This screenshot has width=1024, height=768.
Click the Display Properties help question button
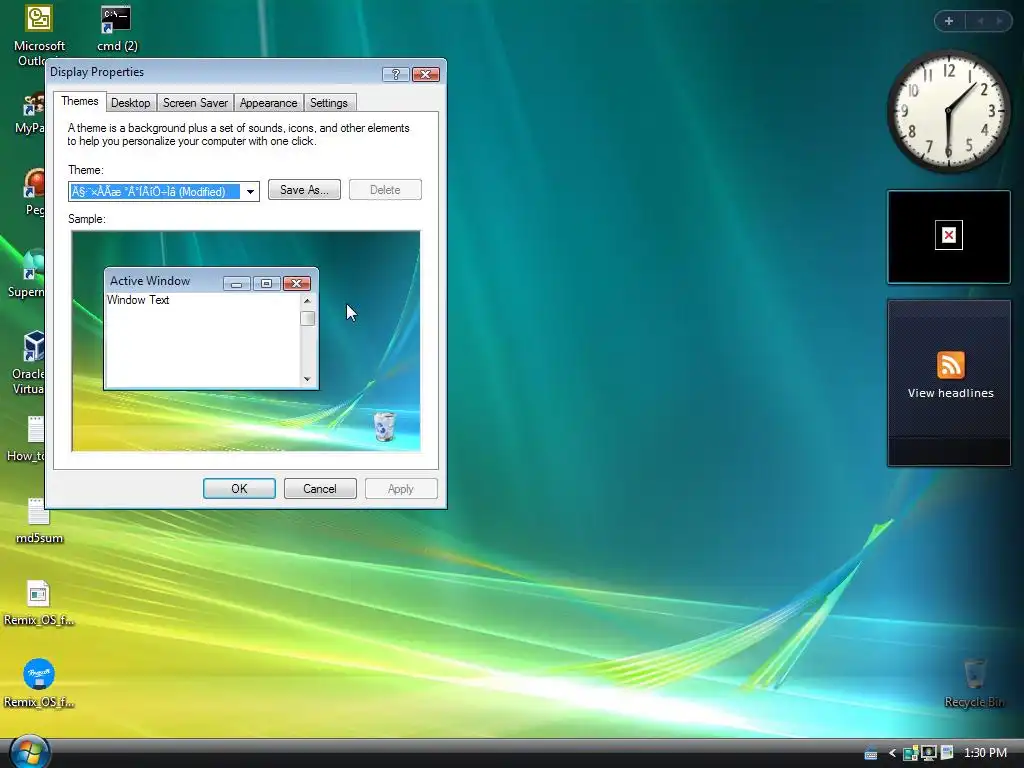coord(395,74)
